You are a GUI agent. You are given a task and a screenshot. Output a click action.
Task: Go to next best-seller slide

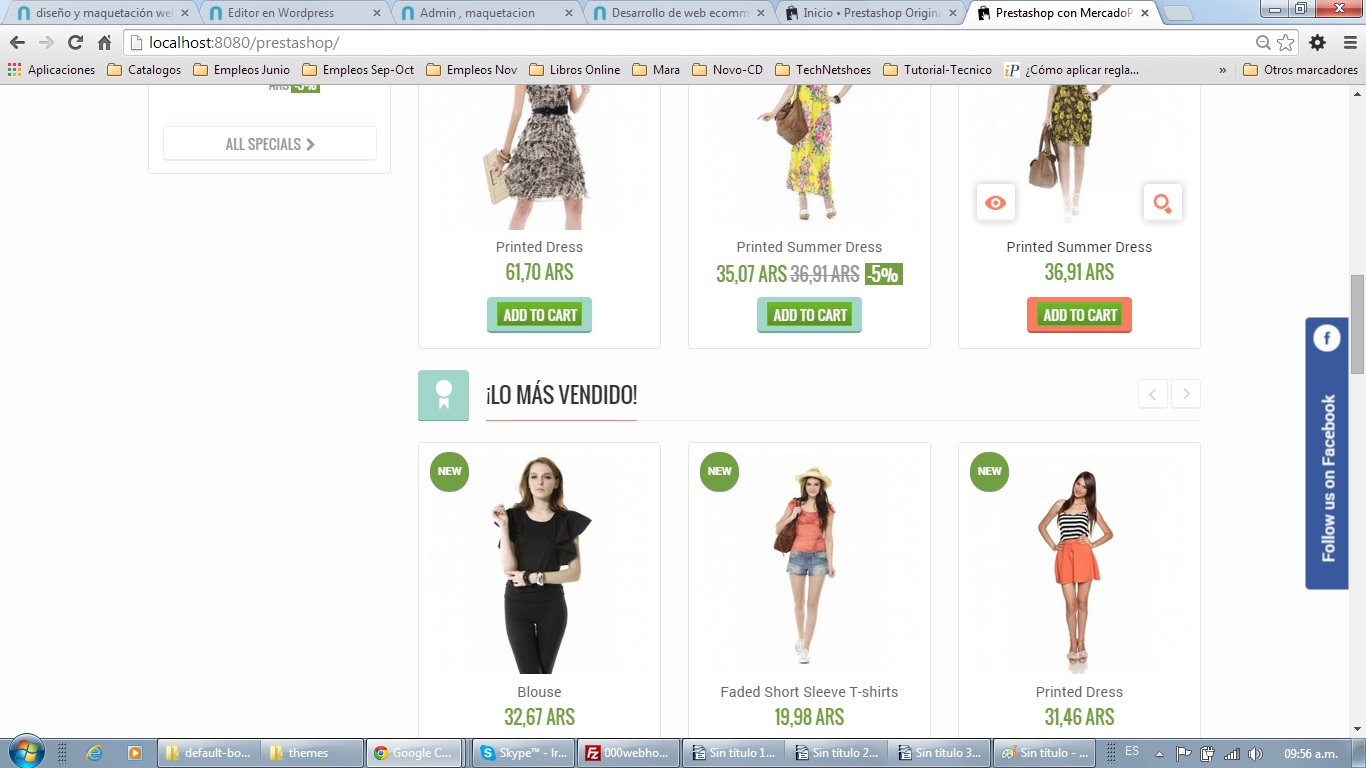1186,394
